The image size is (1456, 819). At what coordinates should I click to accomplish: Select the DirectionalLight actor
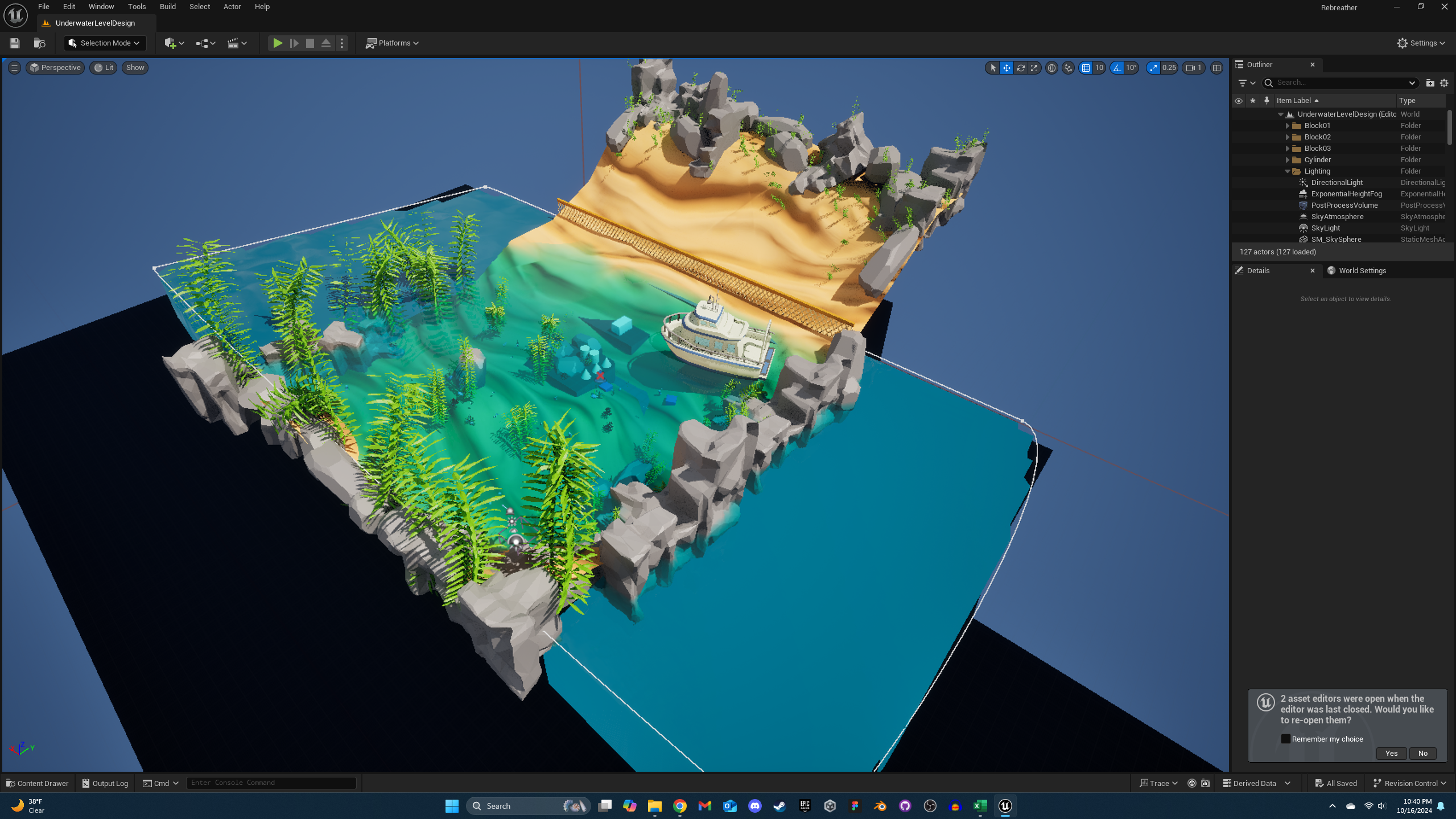pos(1337,183)
